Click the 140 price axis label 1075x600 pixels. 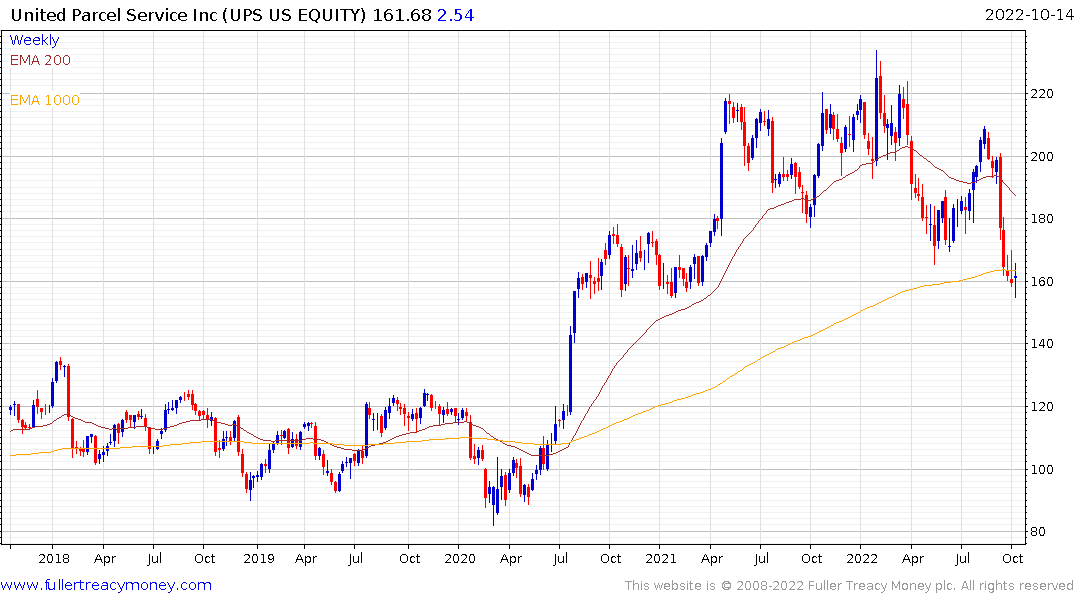click(x=1042, y=344)
